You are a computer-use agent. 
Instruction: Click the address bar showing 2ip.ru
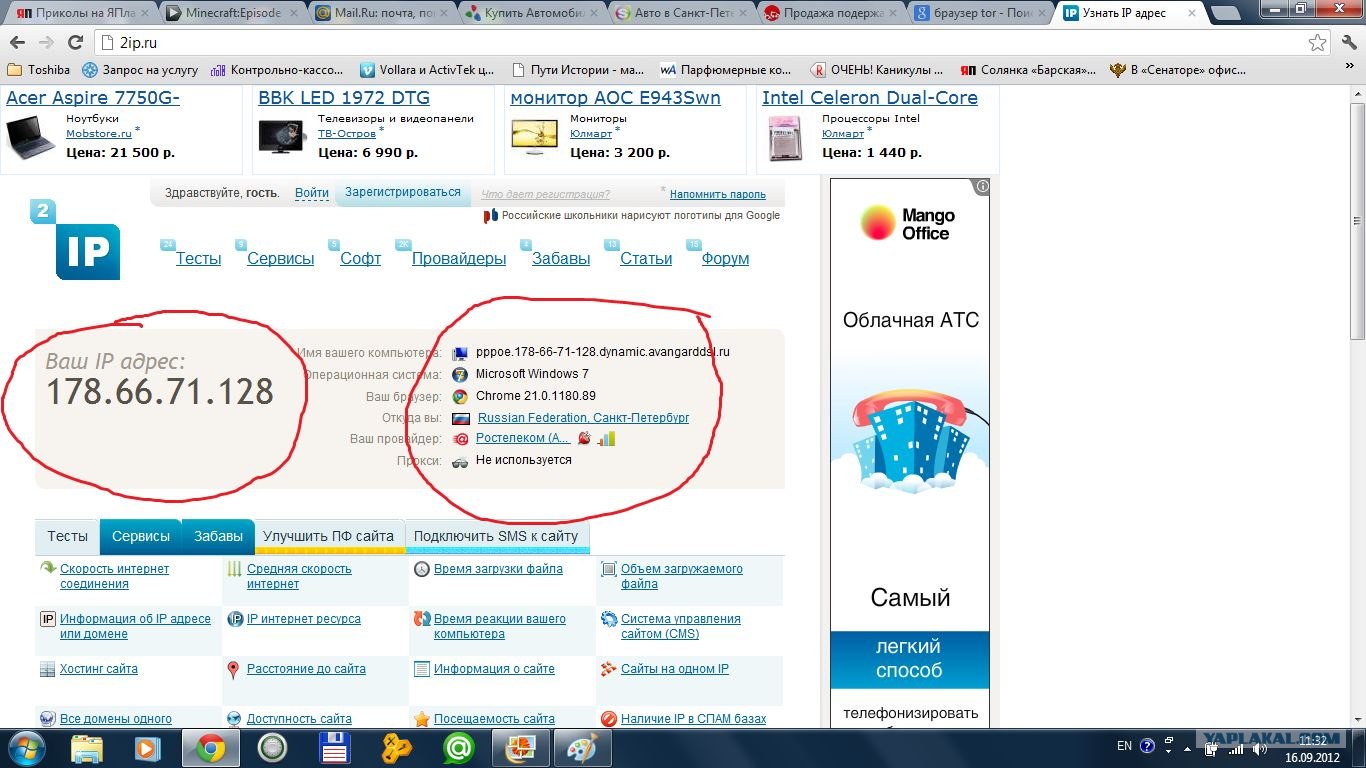click(x=700, y=43)
